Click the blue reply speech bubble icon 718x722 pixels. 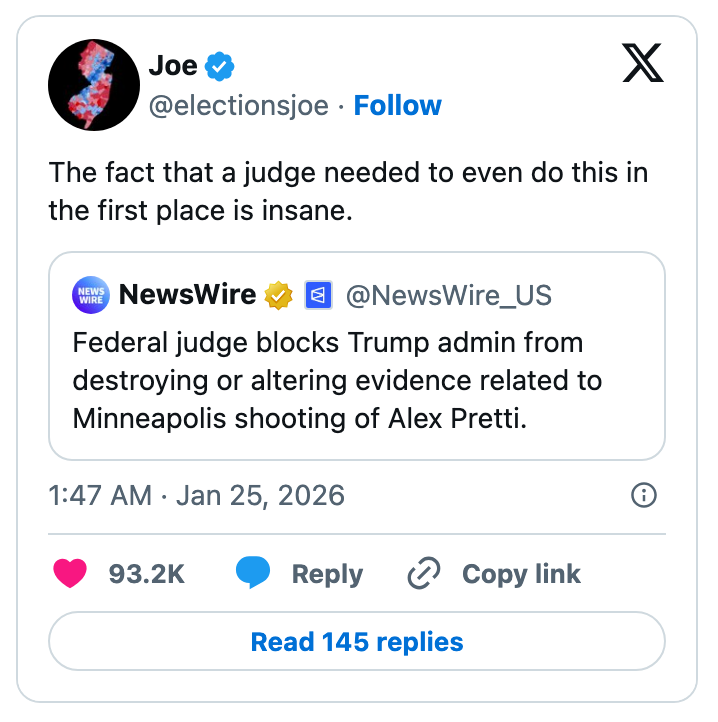coord(253,573)
